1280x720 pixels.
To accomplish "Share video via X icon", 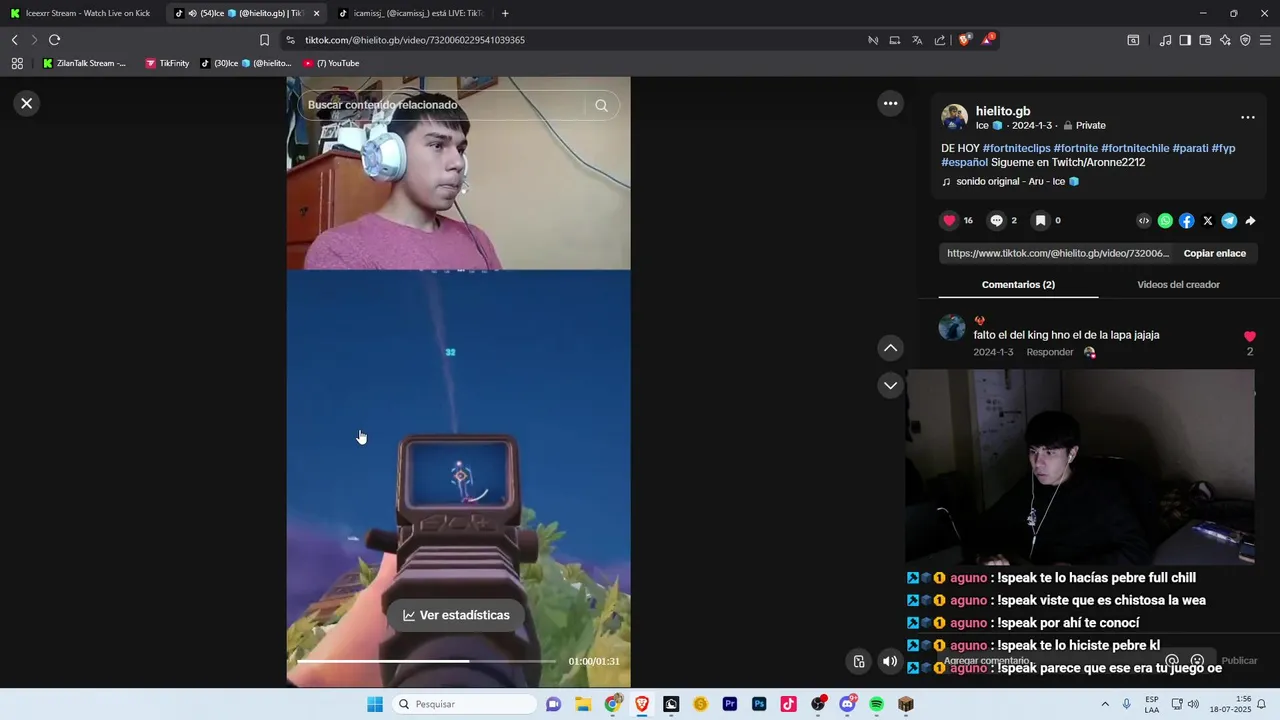I will click(1208, 221).
